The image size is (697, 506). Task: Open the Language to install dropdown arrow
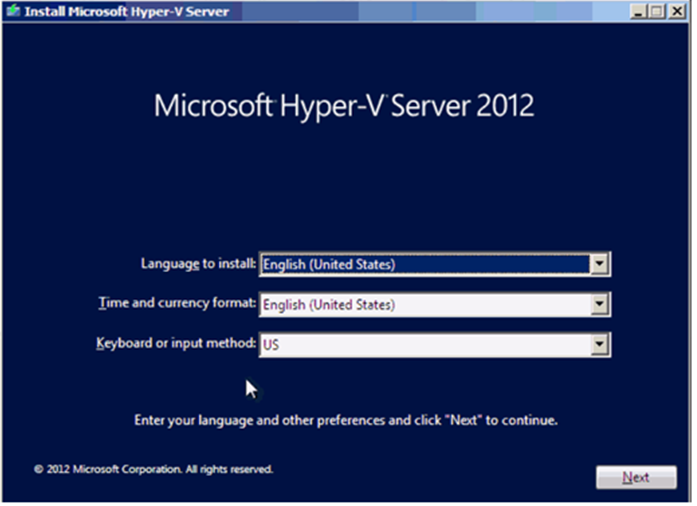[599, 264]
